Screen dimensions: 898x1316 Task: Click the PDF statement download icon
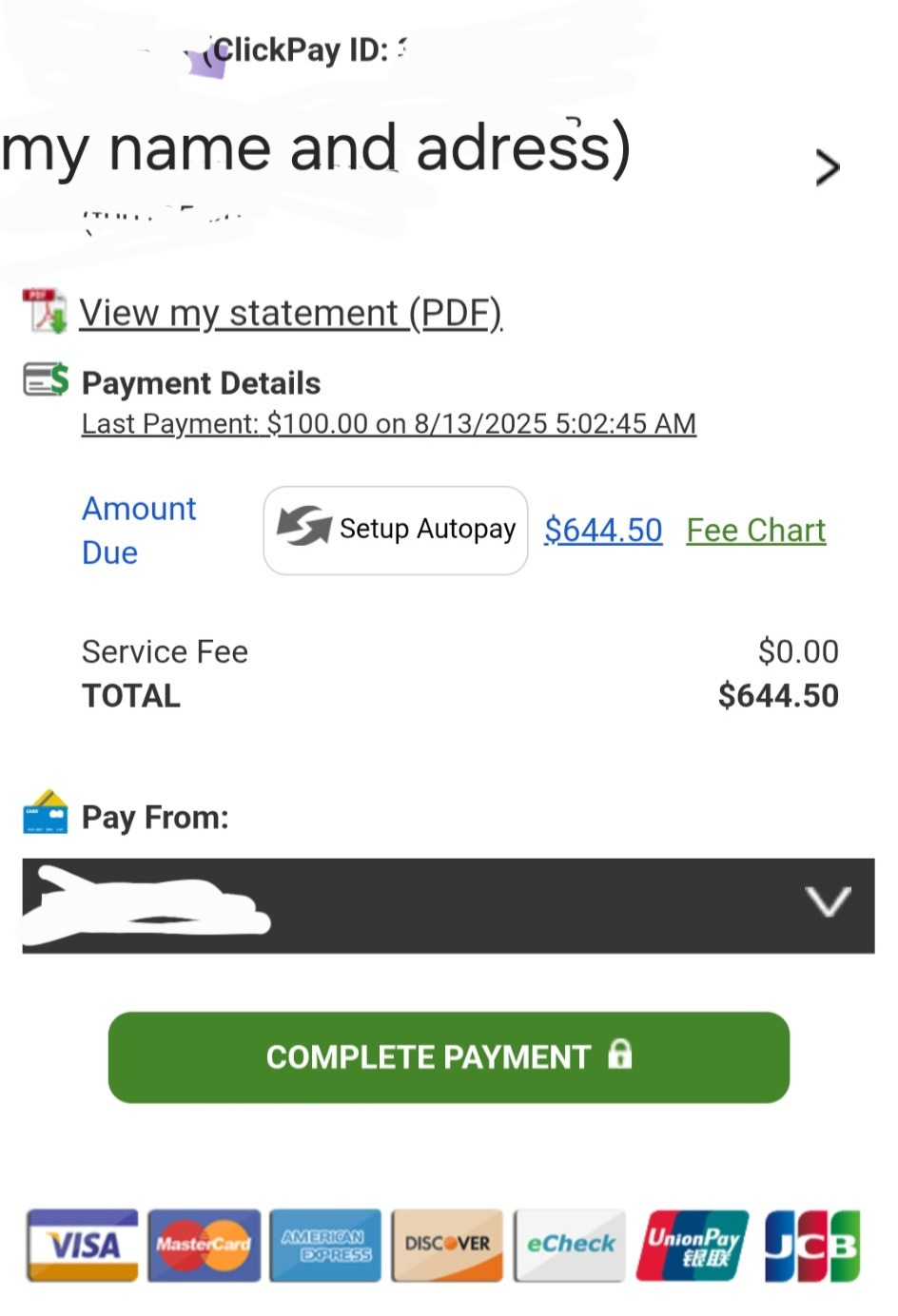(x=45, y=311)
